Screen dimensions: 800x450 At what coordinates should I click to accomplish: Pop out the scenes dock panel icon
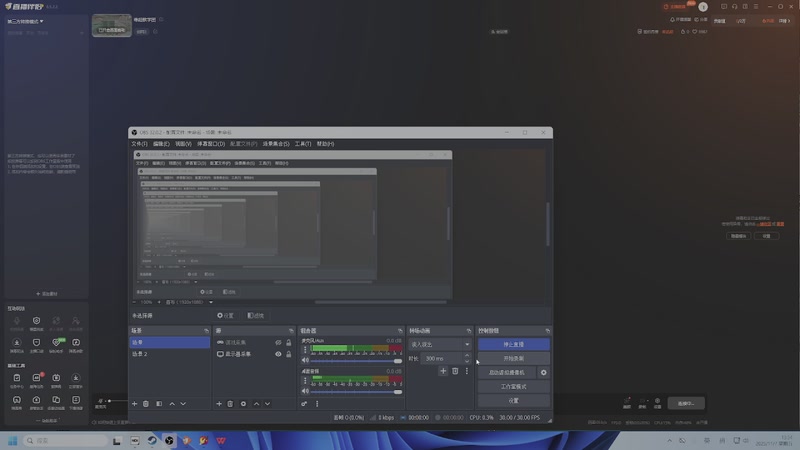(x=207, y=331)
